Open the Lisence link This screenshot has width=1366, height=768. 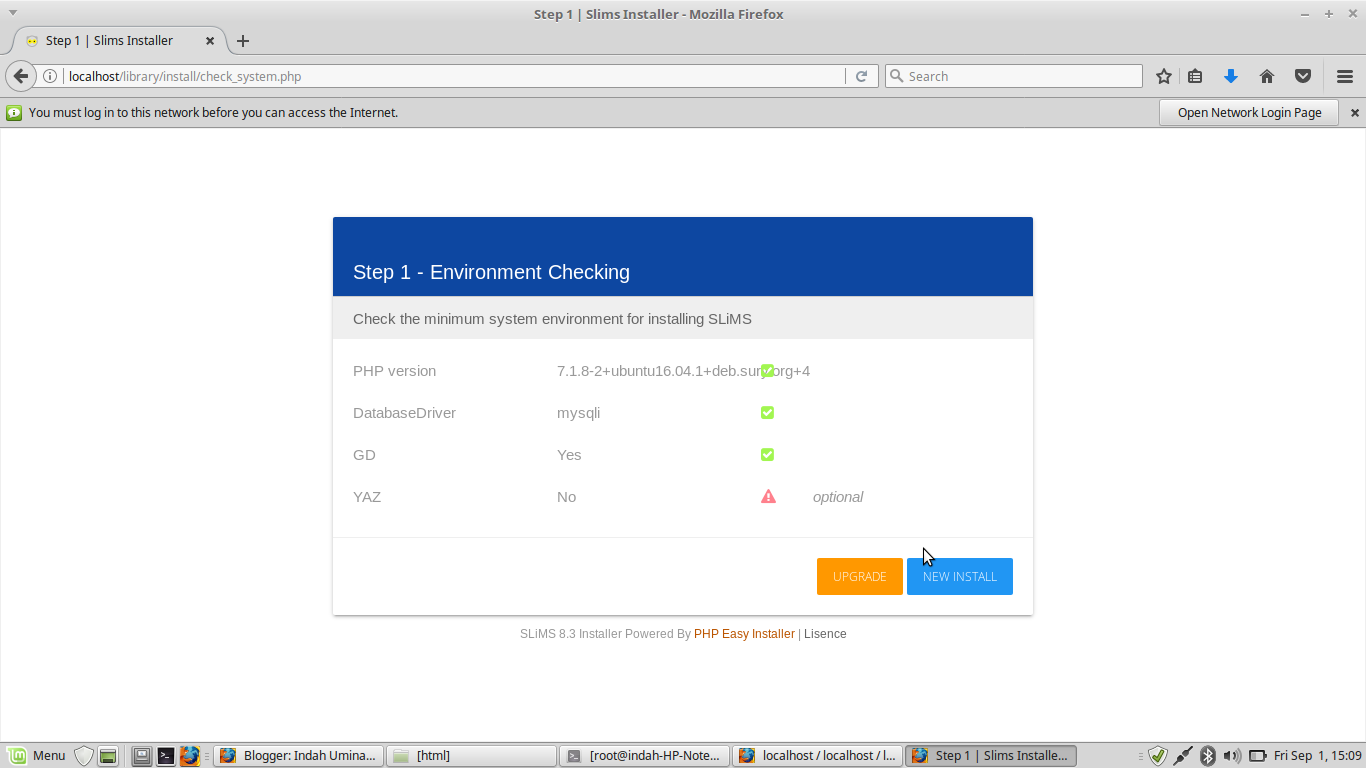825,634
